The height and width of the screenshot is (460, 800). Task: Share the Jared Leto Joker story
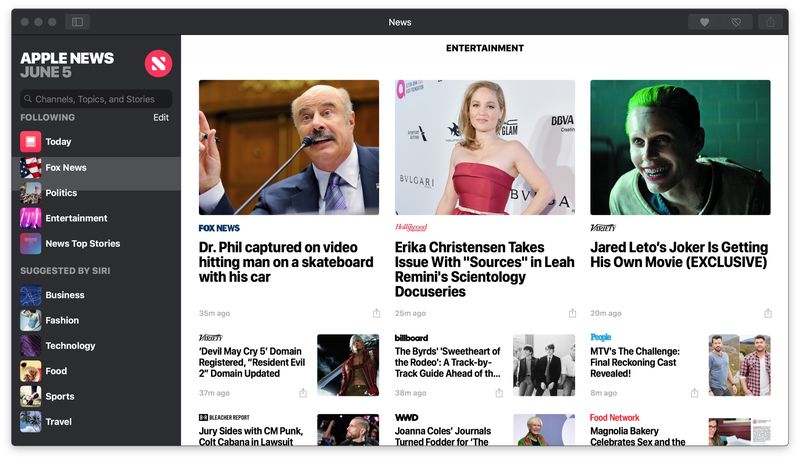(x=768, y=313)
